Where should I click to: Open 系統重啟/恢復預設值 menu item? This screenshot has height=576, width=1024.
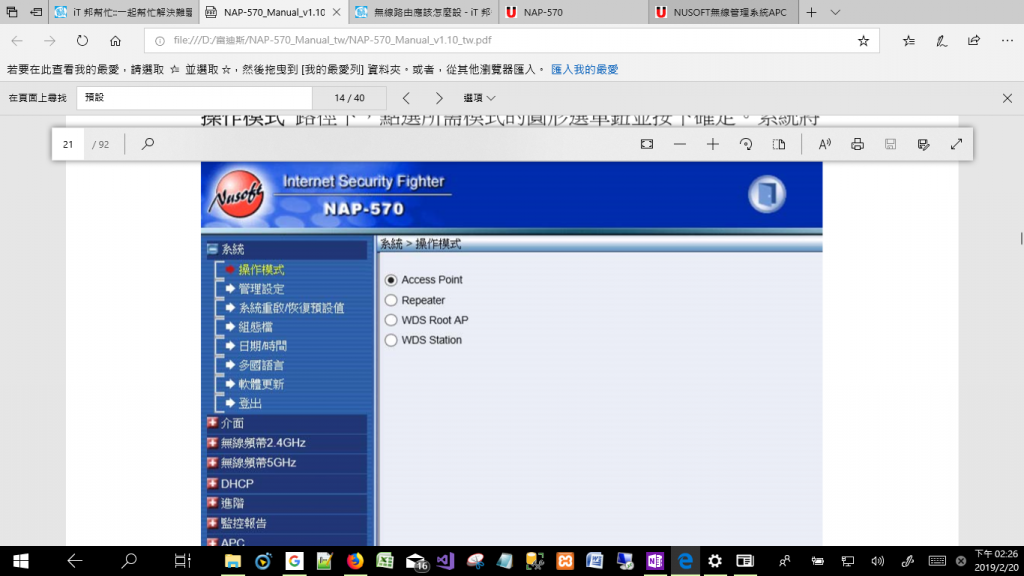(x=291, y=308)
